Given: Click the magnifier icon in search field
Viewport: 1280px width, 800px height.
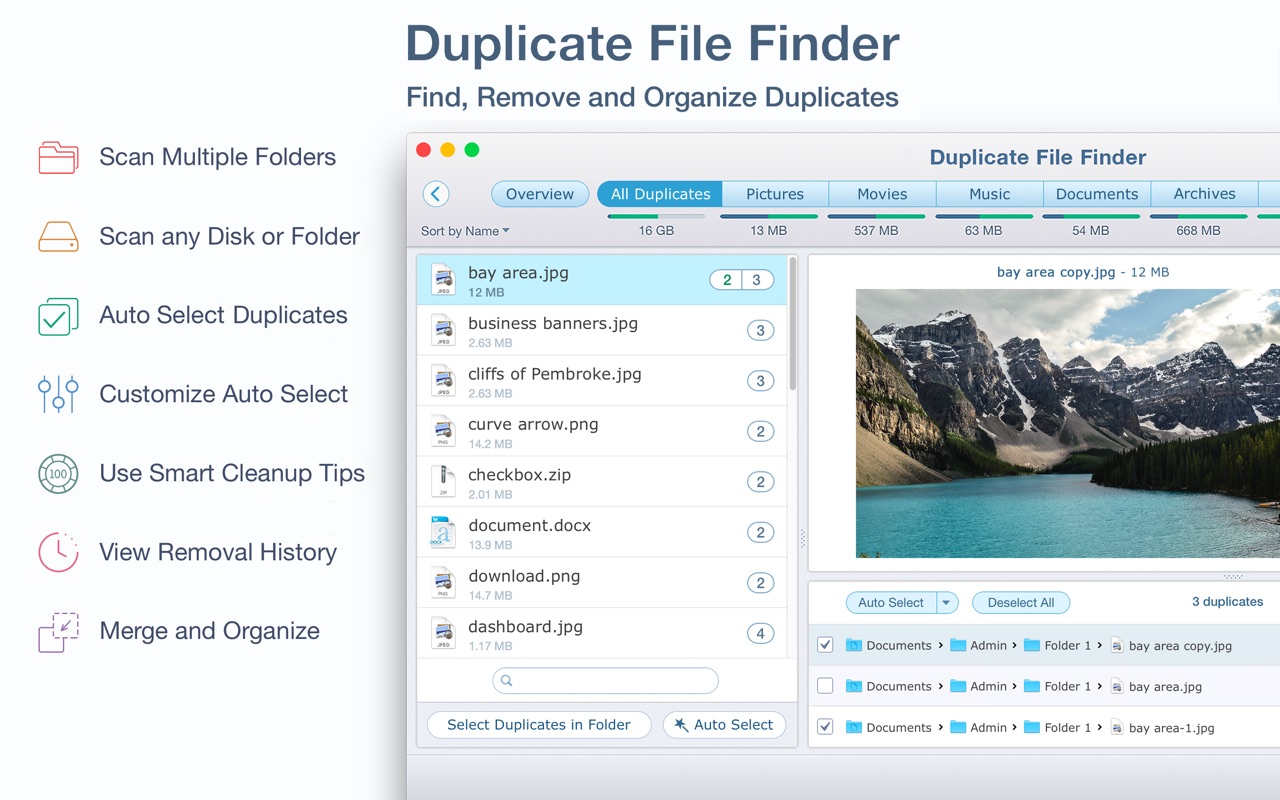Looking at the screenshot, I should (x=507, y=681).
